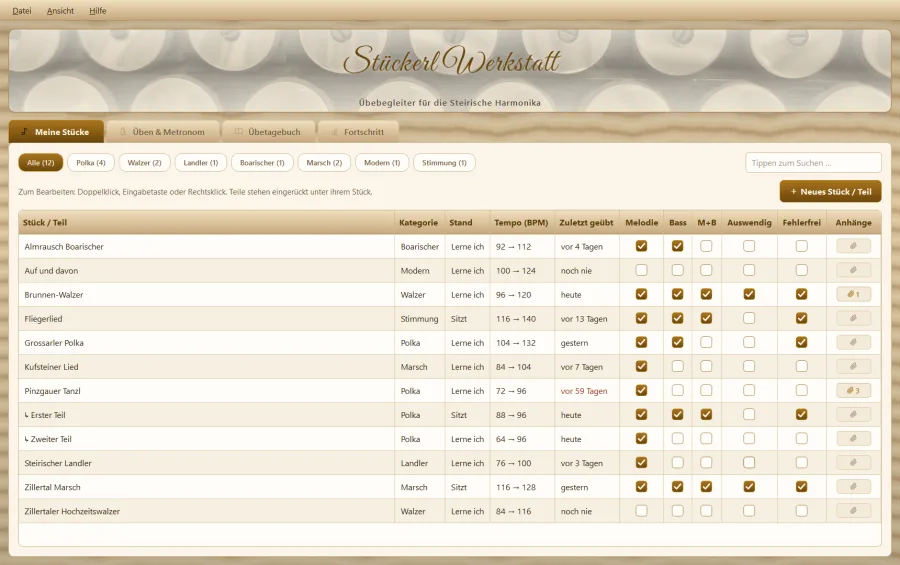The image size is (900, 565).
Task: Select the indented Erster Teil entry
Action: (x=45, y=415)
